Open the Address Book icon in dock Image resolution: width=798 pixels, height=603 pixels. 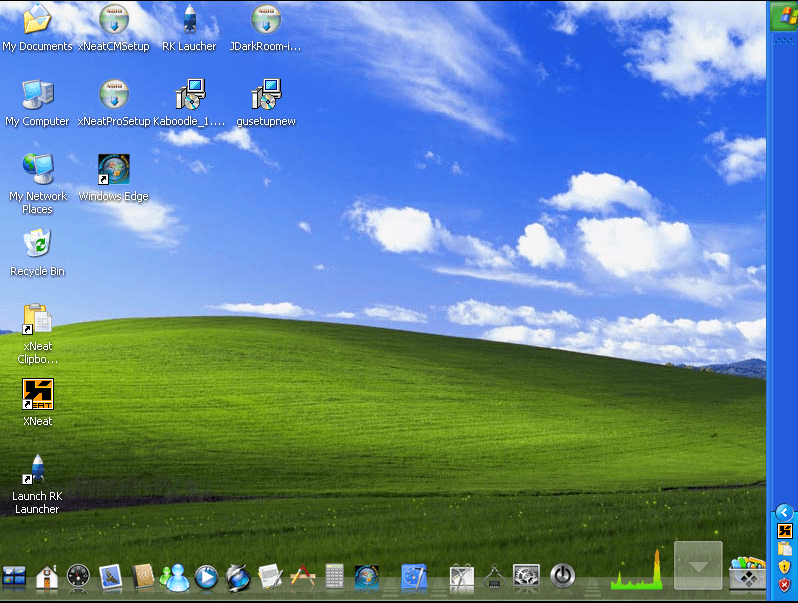142,577
